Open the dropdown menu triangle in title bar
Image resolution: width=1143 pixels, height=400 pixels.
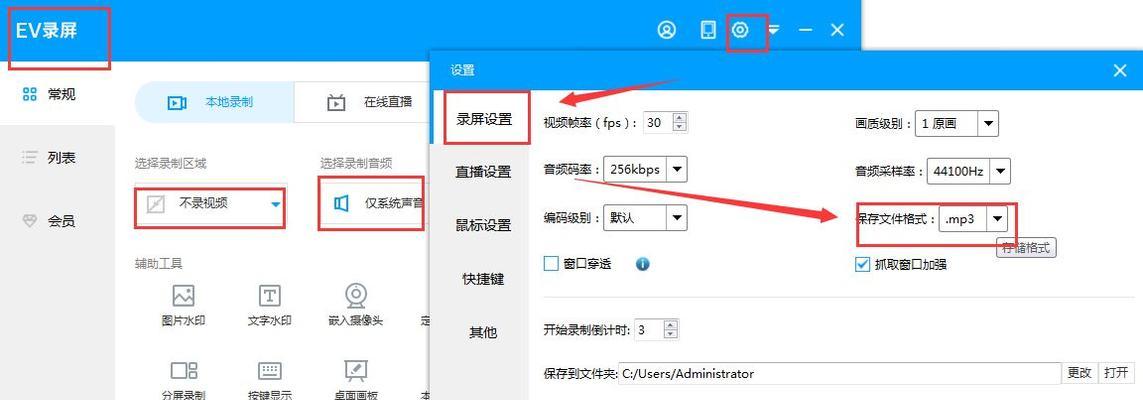tap(774, 30)
